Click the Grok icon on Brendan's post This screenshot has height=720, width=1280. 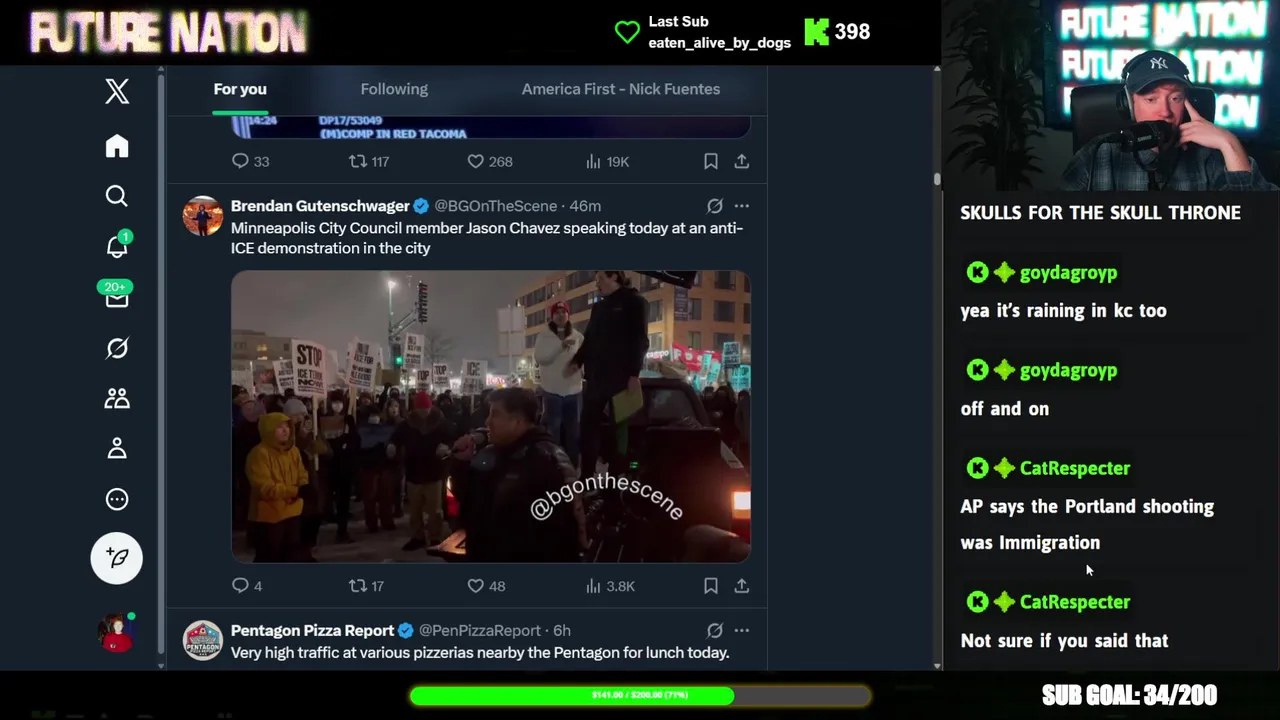coord(714,206)
